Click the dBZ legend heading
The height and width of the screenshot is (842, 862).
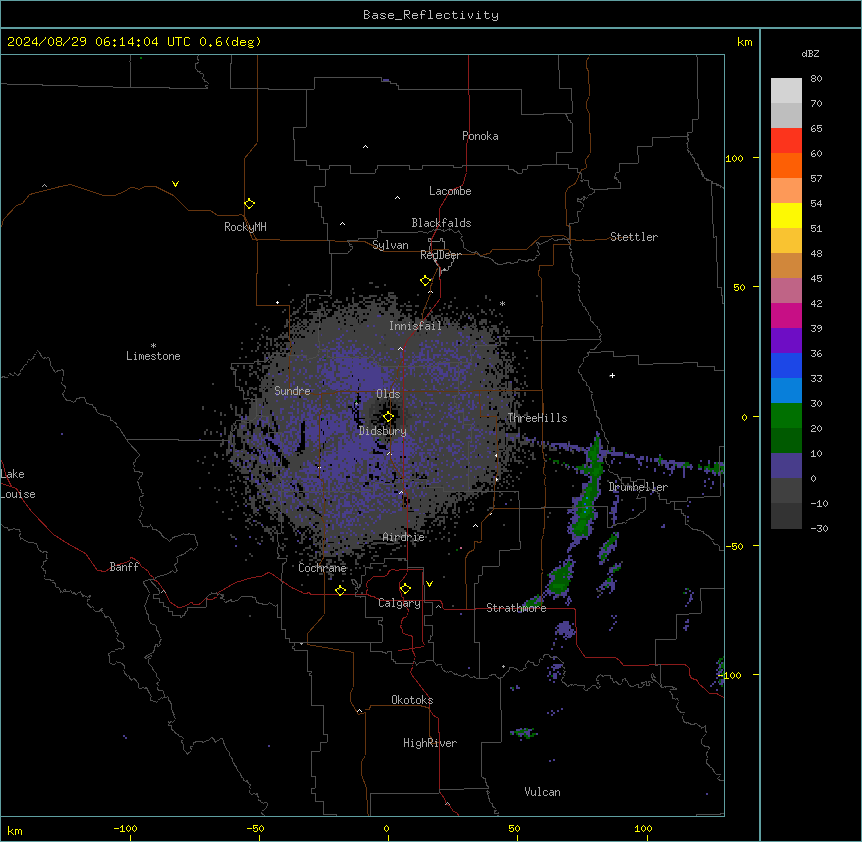[x=810, y=53]
